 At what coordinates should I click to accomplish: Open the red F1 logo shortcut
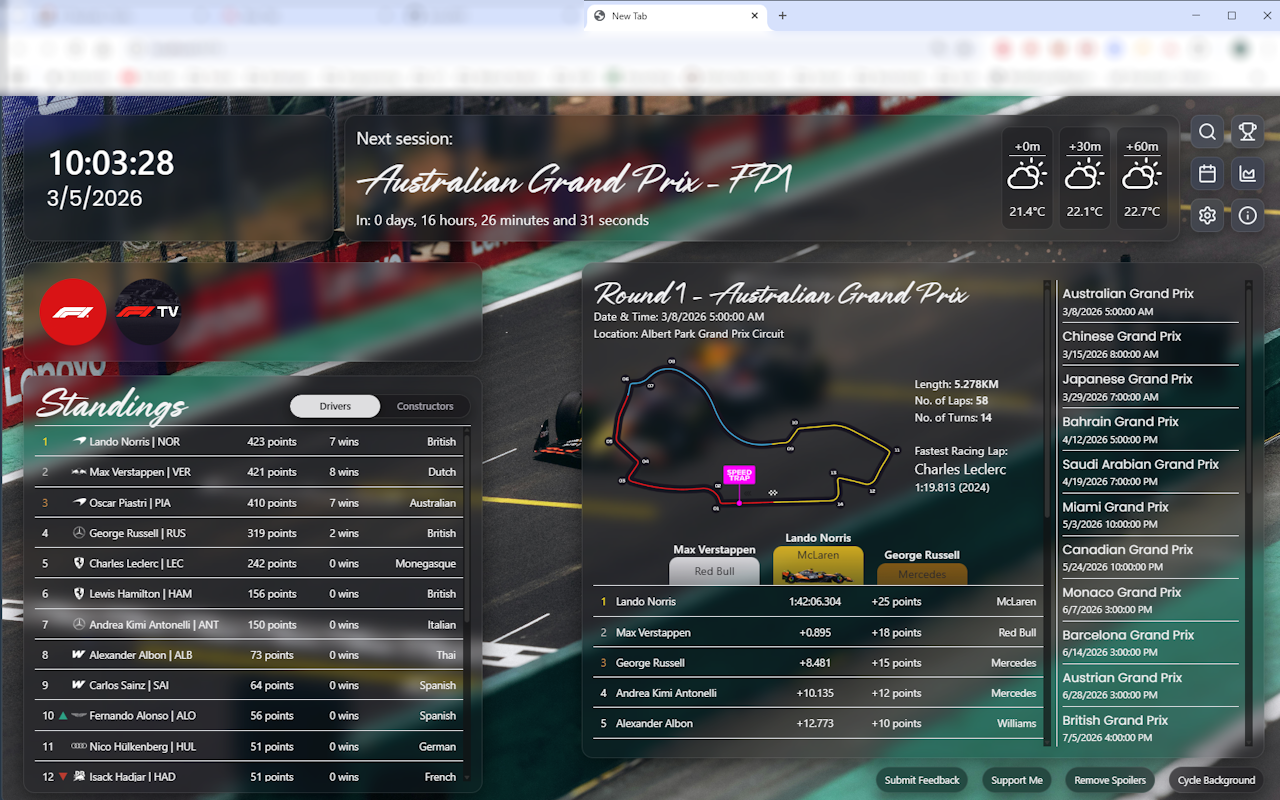point(73,312)
